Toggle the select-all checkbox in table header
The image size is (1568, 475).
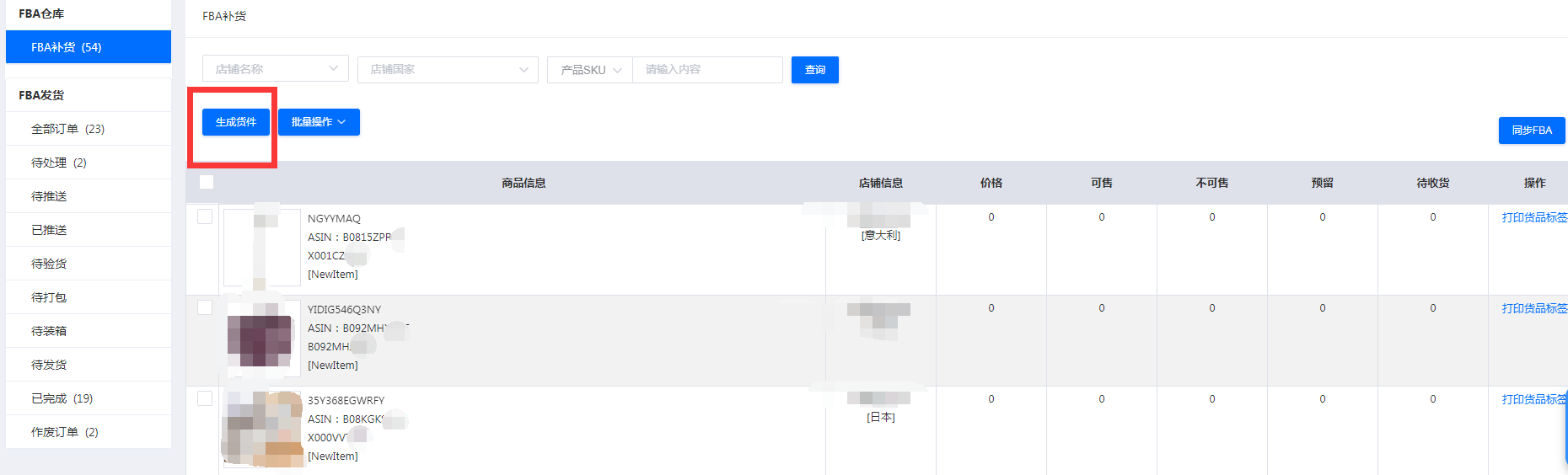click(207, 182)
